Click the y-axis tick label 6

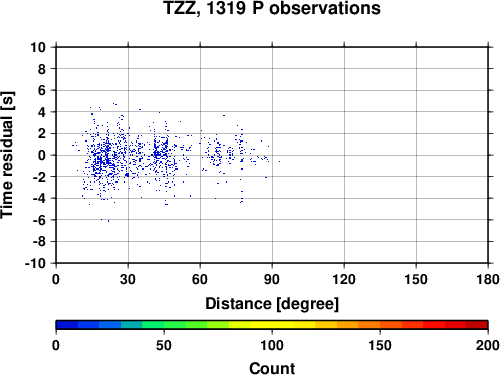[x=42, y=90]
